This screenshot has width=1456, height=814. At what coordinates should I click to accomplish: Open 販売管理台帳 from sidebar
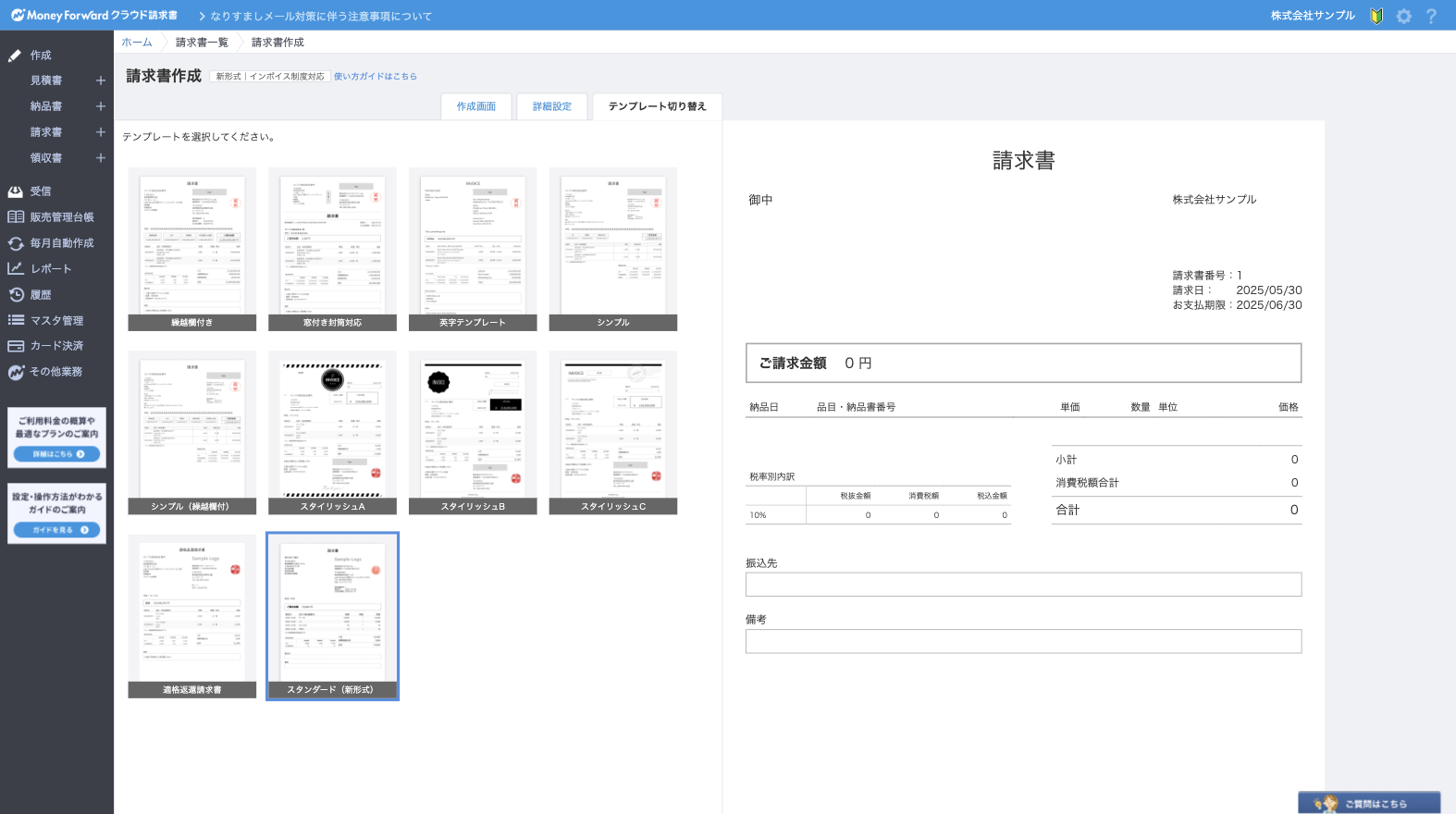coord(61,217)
